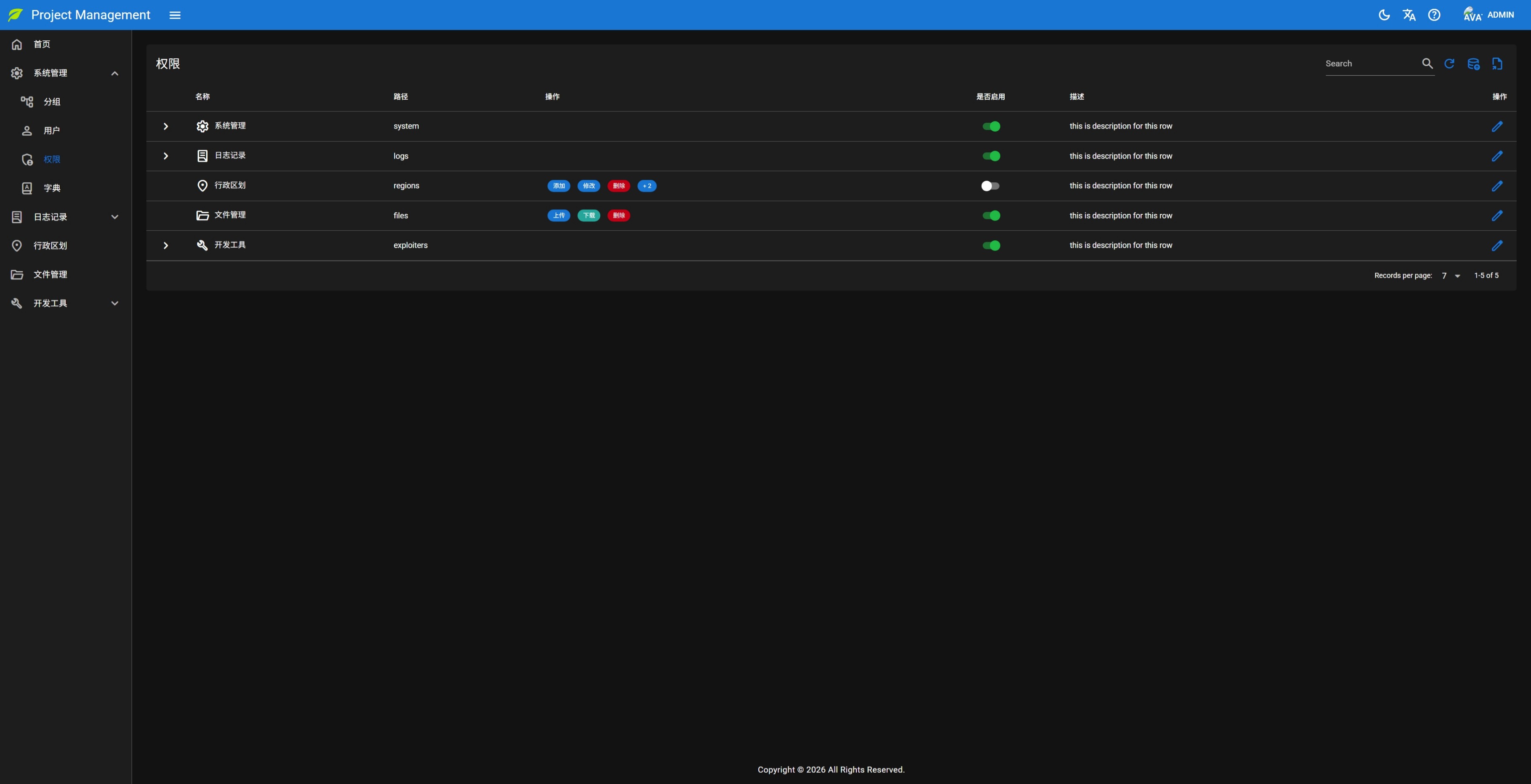Click the edit pencil for system row
The height and width of the screenshot is (784, 1531).
1497,126
